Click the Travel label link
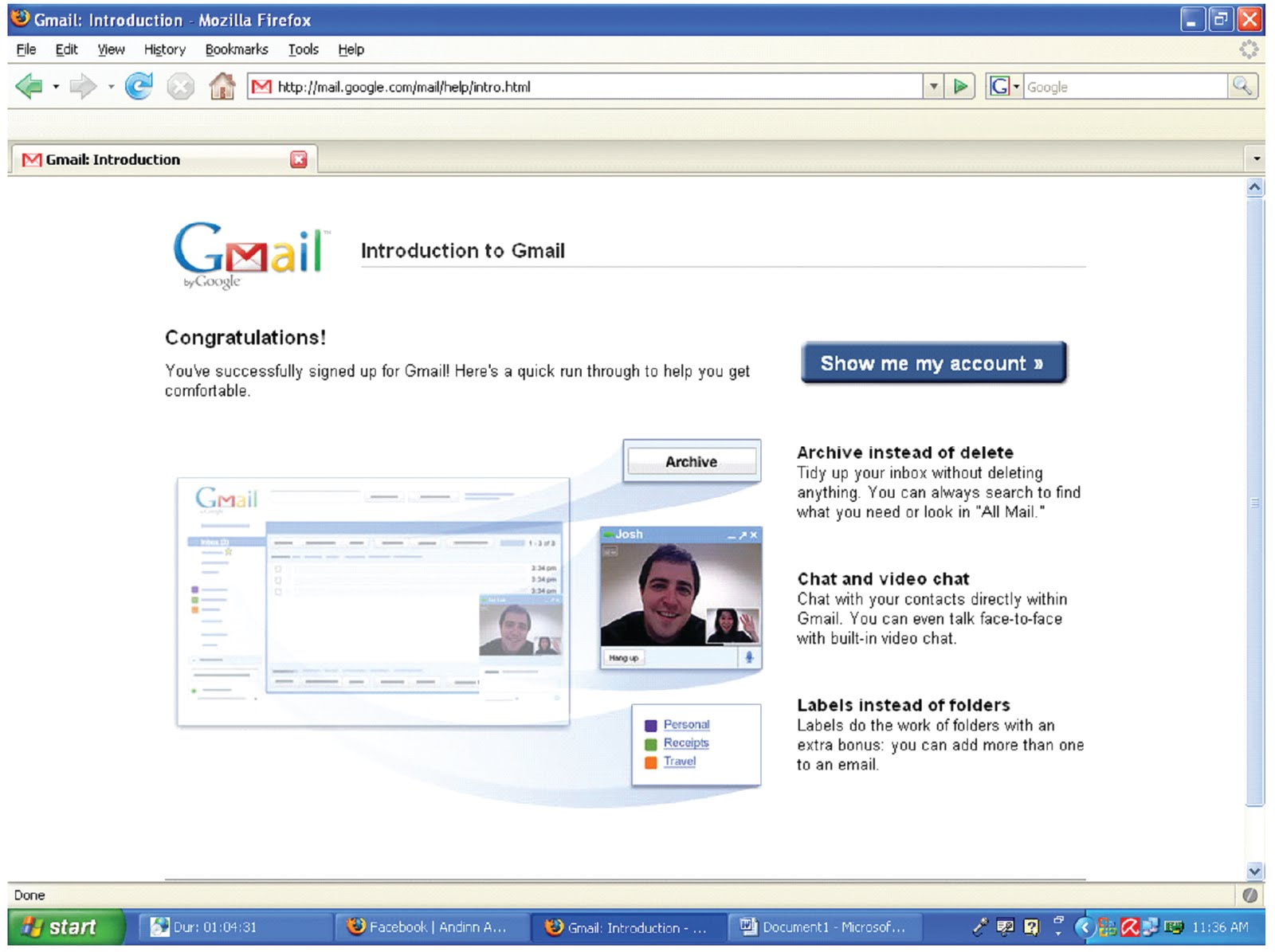The height and width of the screenshot is (952, 1275). coord(680,761)
